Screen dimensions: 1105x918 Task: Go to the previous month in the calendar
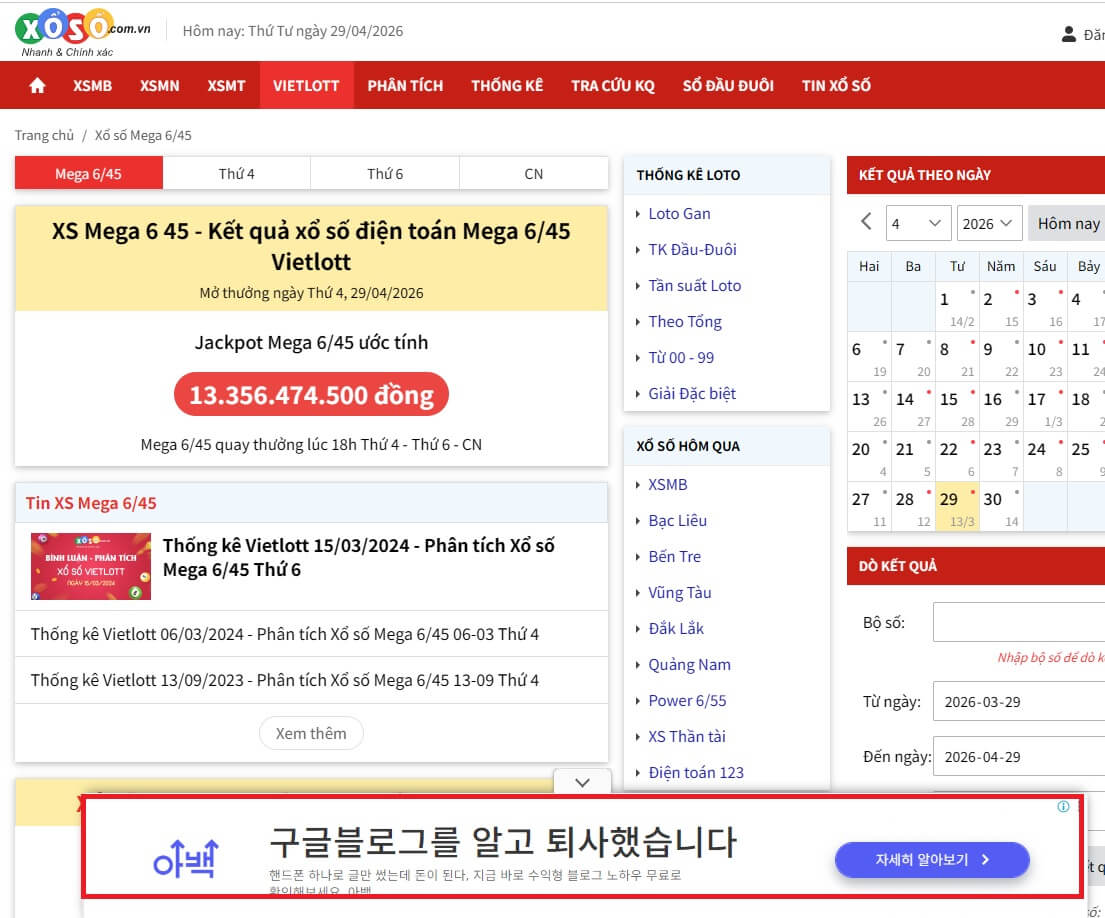point(866,222)
